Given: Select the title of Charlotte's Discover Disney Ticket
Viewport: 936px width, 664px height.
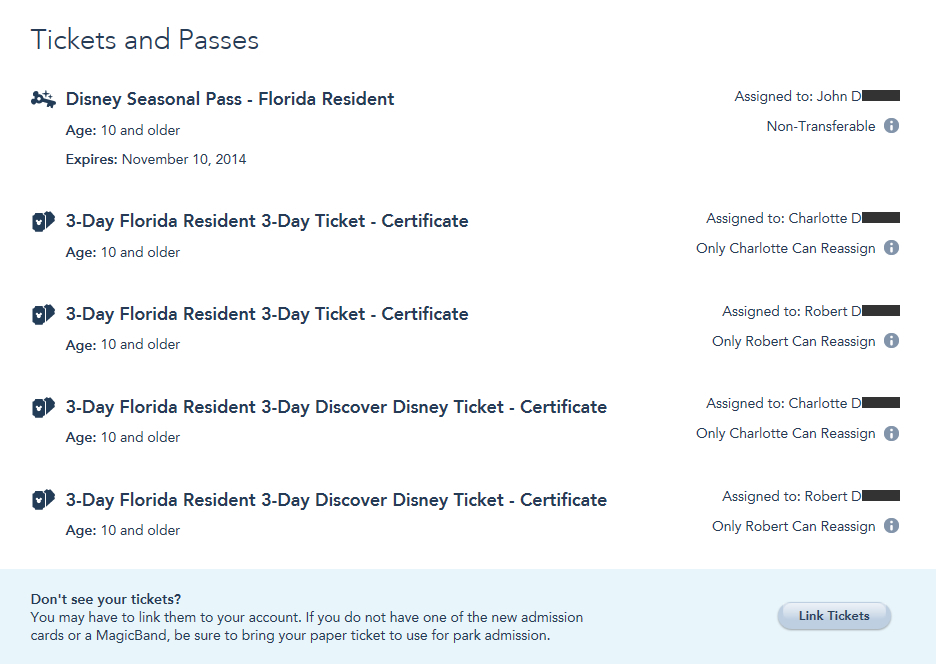Looking at the screenshot, I should 336,407.
